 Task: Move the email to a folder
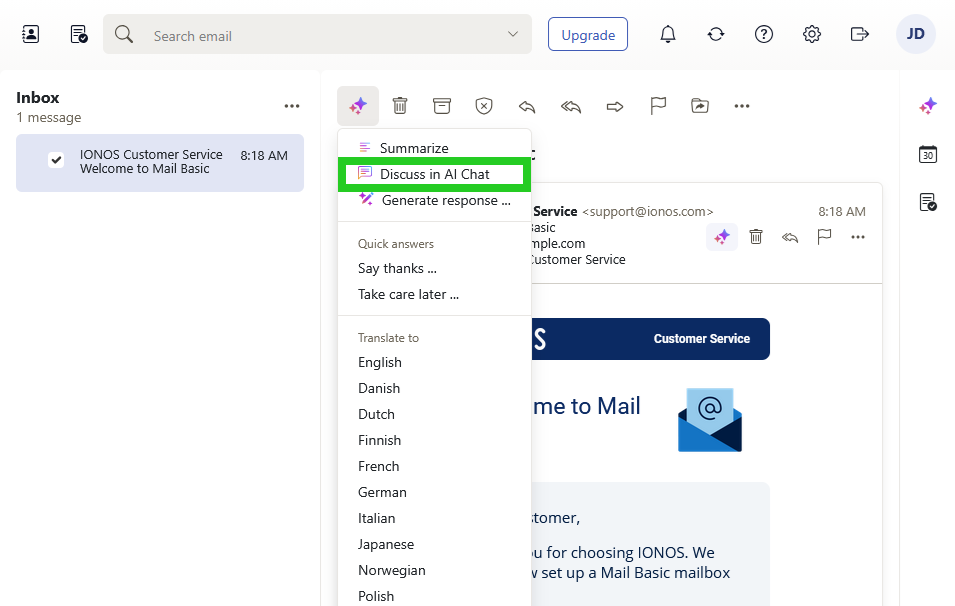(699, 105)
